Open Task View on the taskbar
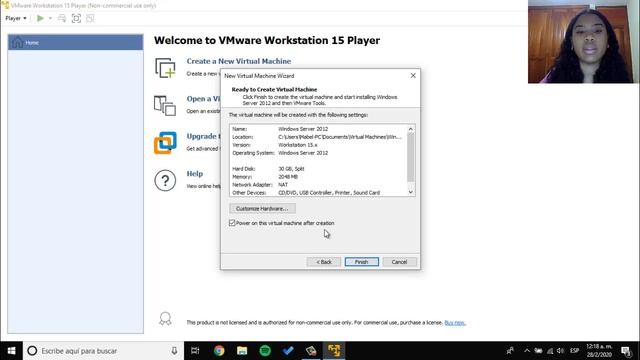 click(196, 351)
